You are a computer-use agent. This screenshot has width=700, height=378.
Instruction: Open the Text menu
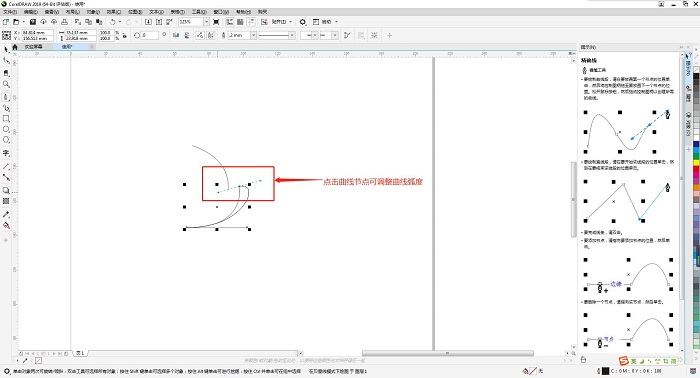coord(156,12)
